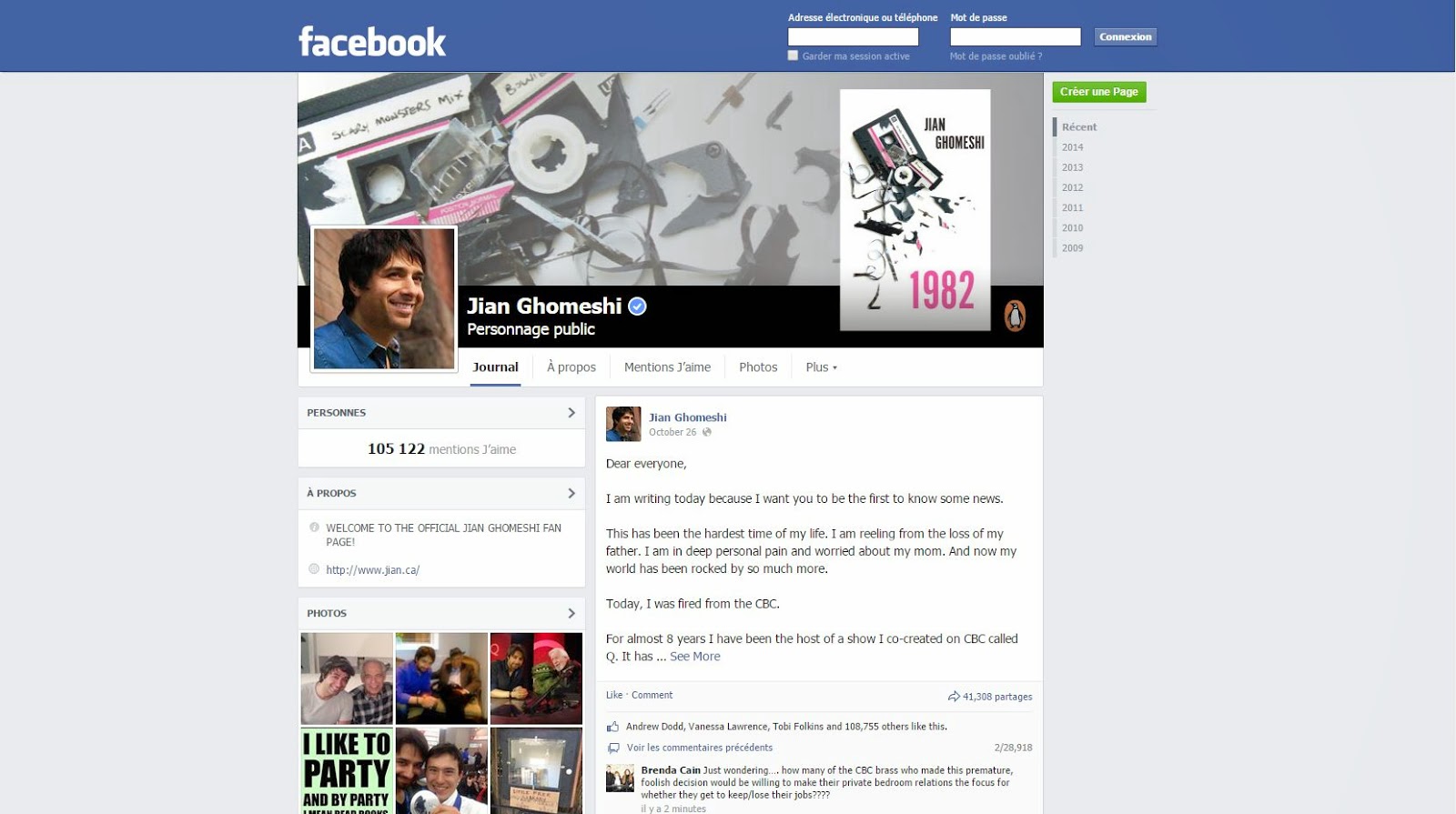Open the 1982 book cover image

coord(915,210)
